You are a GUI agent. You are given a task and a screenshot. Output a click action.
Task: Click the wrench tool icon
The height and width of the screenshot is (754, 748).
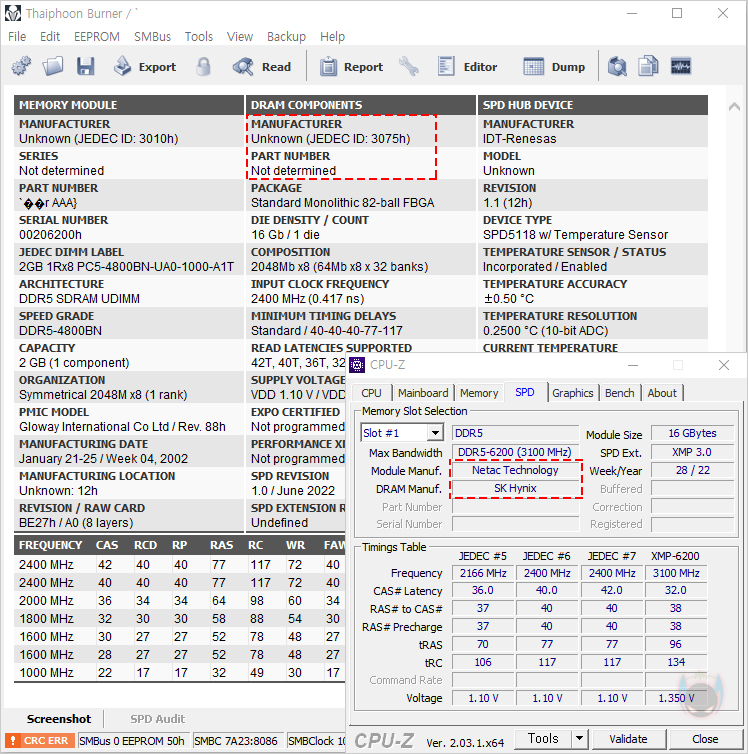tap(409, 66)
